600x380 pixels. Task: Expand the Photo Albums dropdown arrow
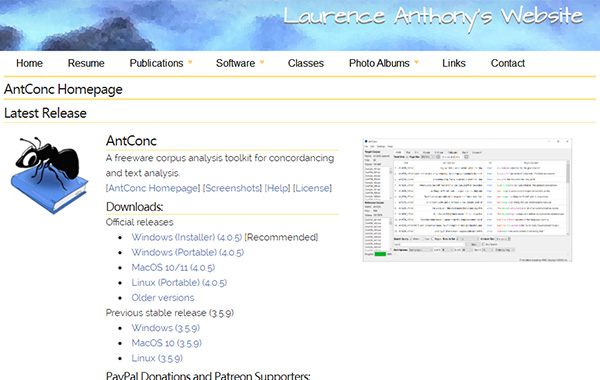click(x=417, y=62)
